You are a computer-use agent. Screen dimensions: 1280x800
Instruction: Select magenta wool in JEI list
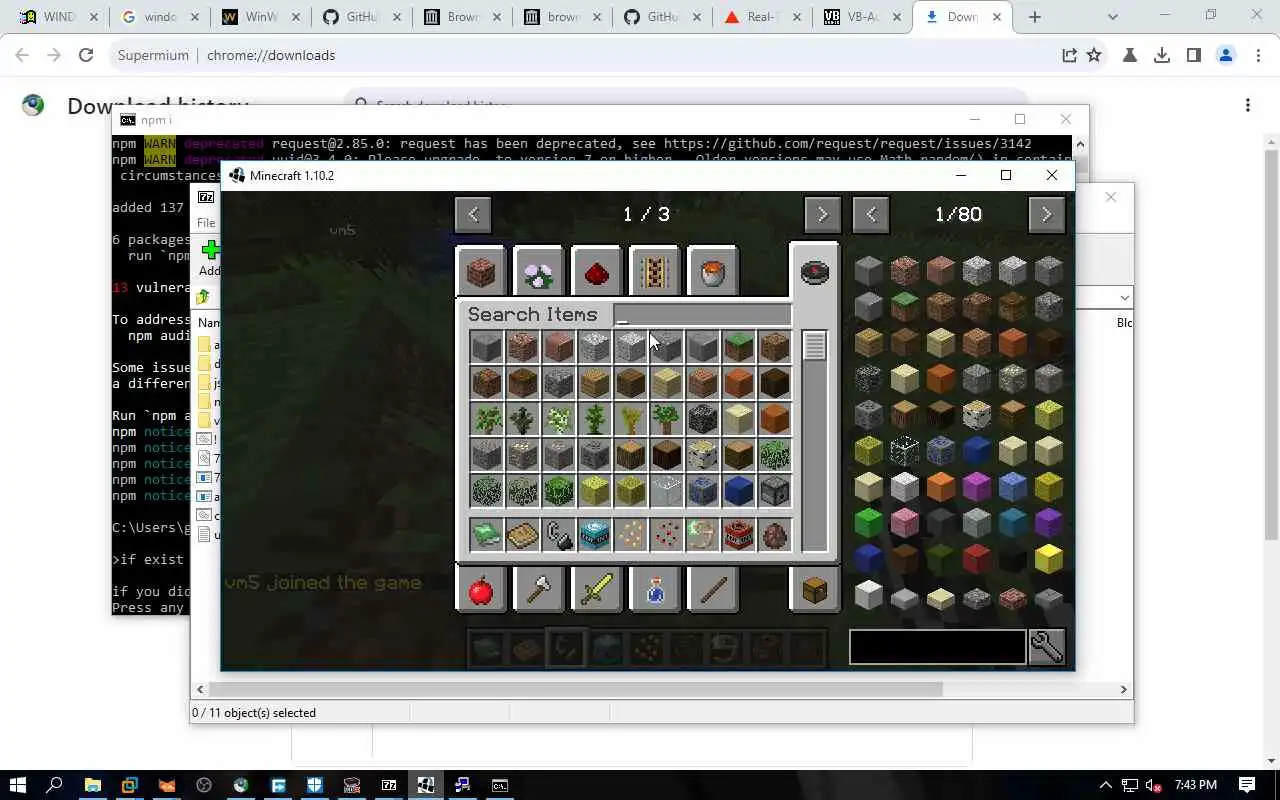(x=976, y=486)
